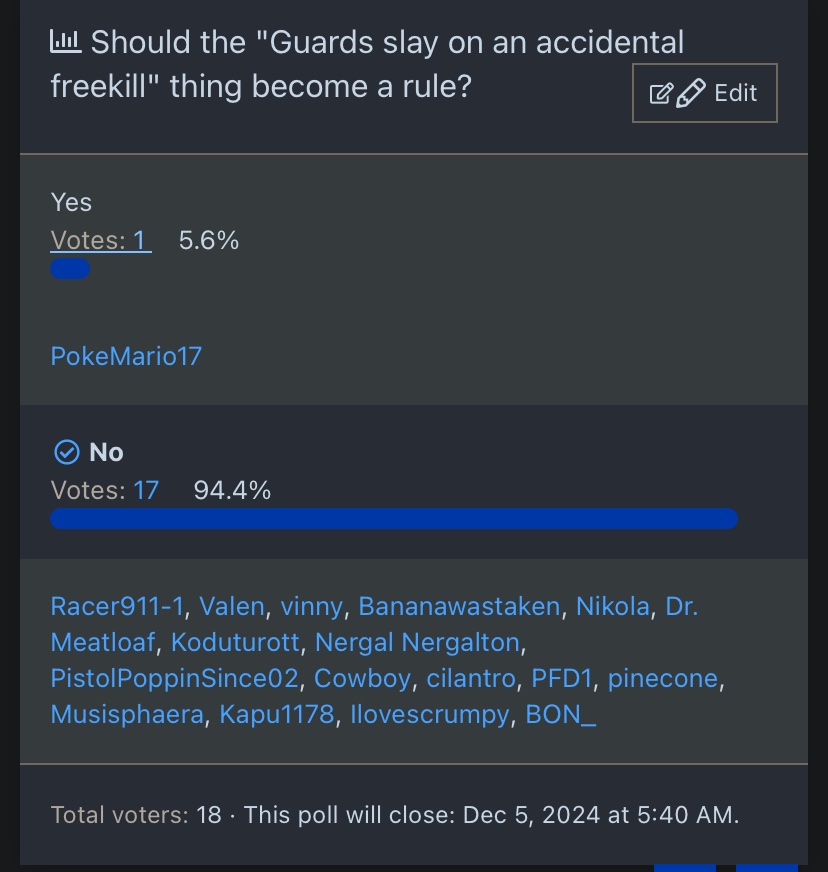Click the poll bar chart icon
Screen dimensions: 828x872
pyautogui.click(x=66, y=42)
